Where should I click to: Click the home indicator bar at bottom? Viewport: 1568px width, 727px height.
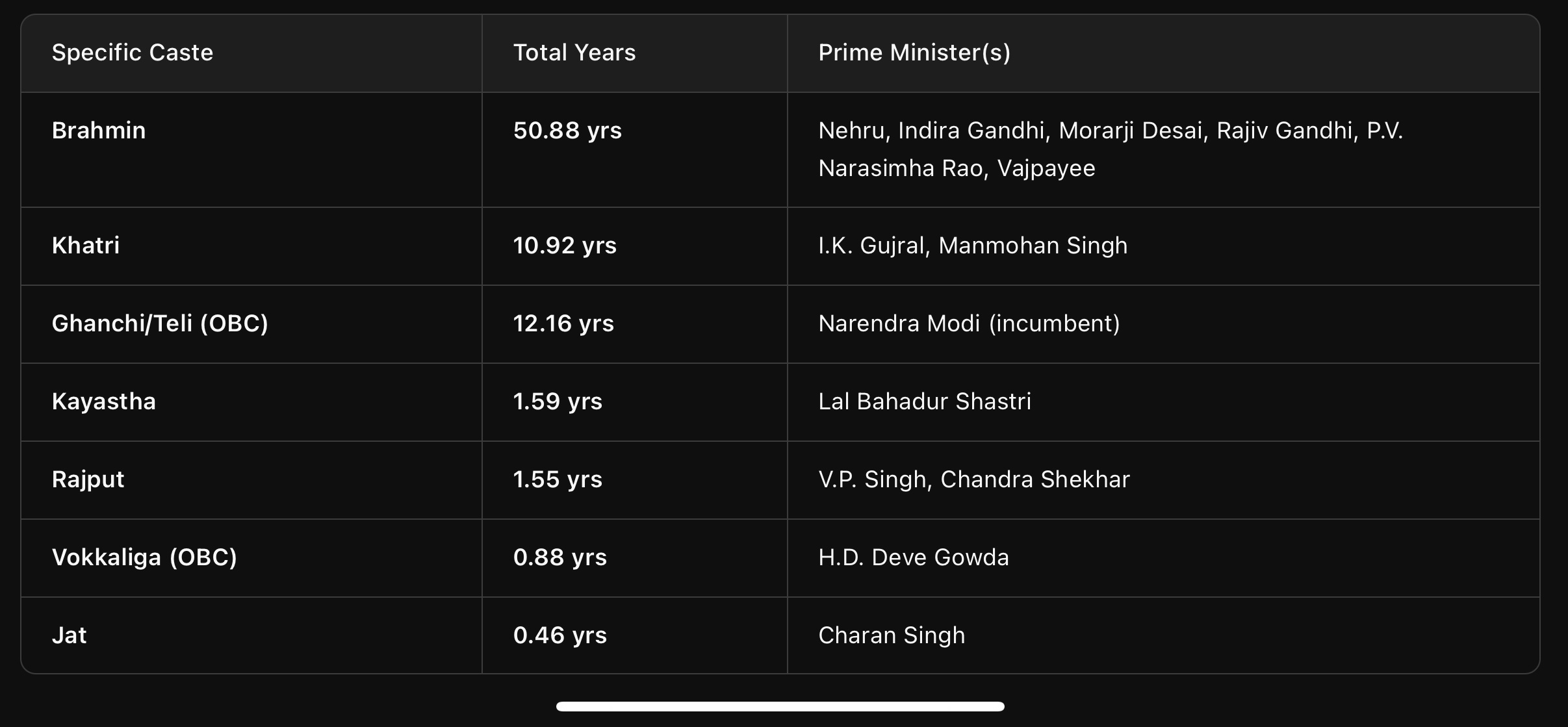coord(780,706)
